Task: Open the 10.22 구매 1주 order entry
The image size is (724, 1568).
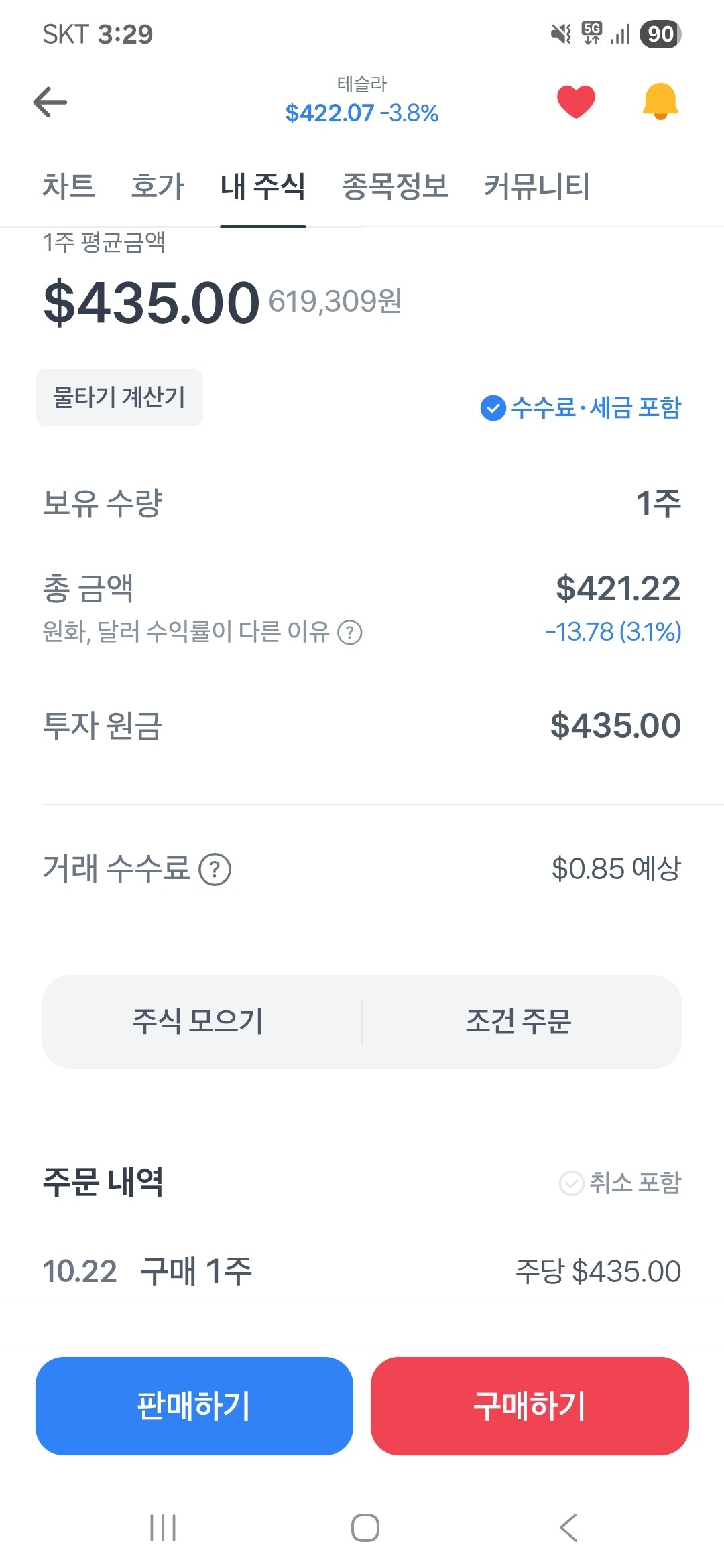Action: [362, 1271]
